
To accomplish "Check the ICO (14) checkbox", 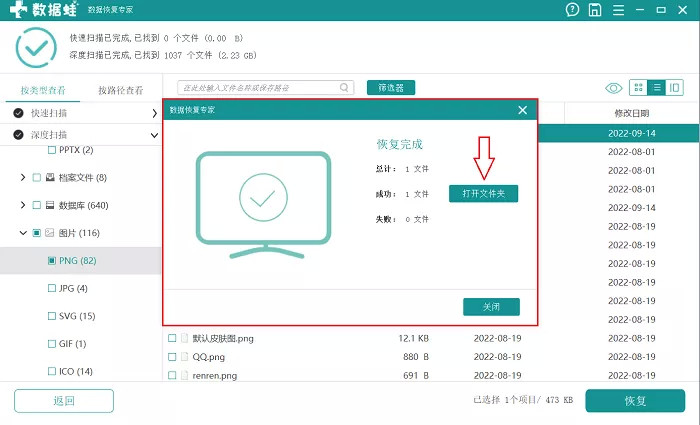I will [x=52, y=371].
